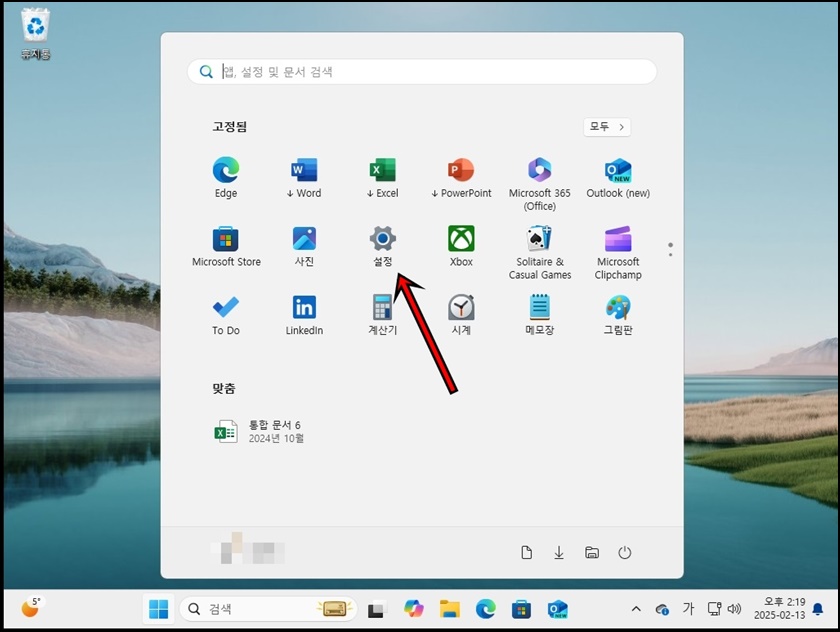Open the pinned Excel app
The height and width of the screenshot is (632, 840).
coord(382,178)
